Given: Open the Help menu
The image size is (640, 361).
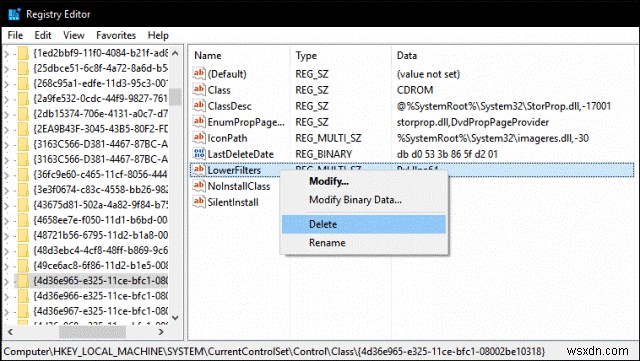Looking at the screenshot, I should point(158,36).
